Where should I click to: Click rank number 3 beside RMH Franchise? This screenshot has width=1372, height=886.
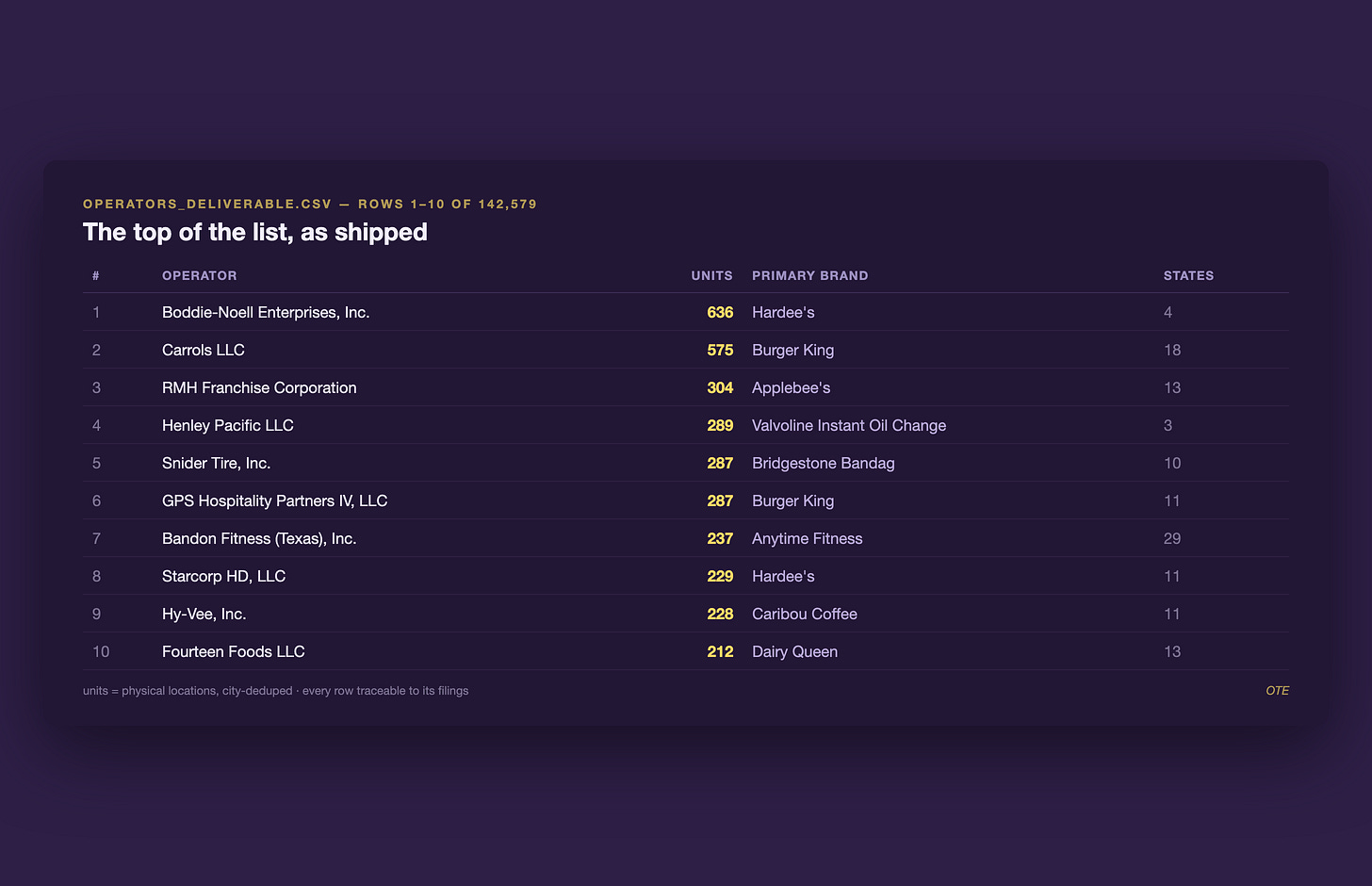96,387
